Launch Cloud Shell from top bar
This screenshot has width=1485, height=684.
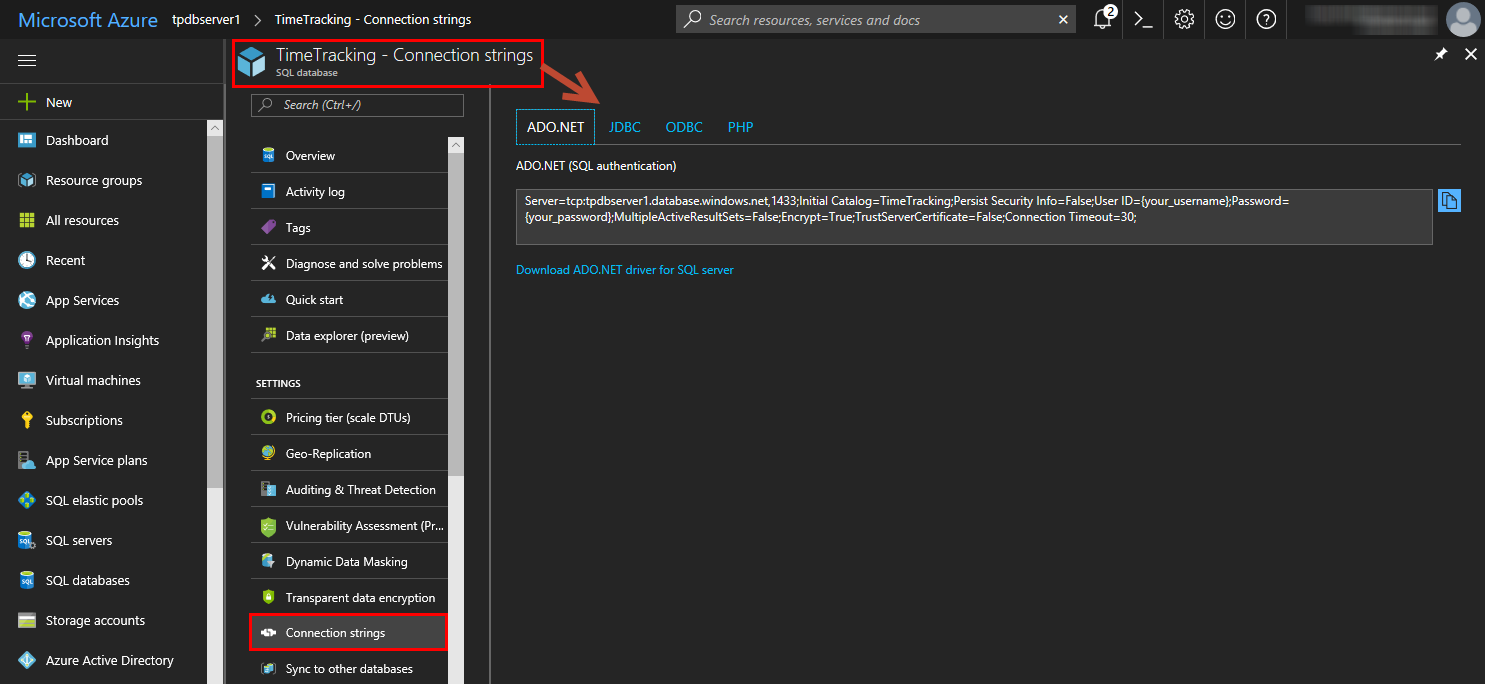coord(1143,19)
